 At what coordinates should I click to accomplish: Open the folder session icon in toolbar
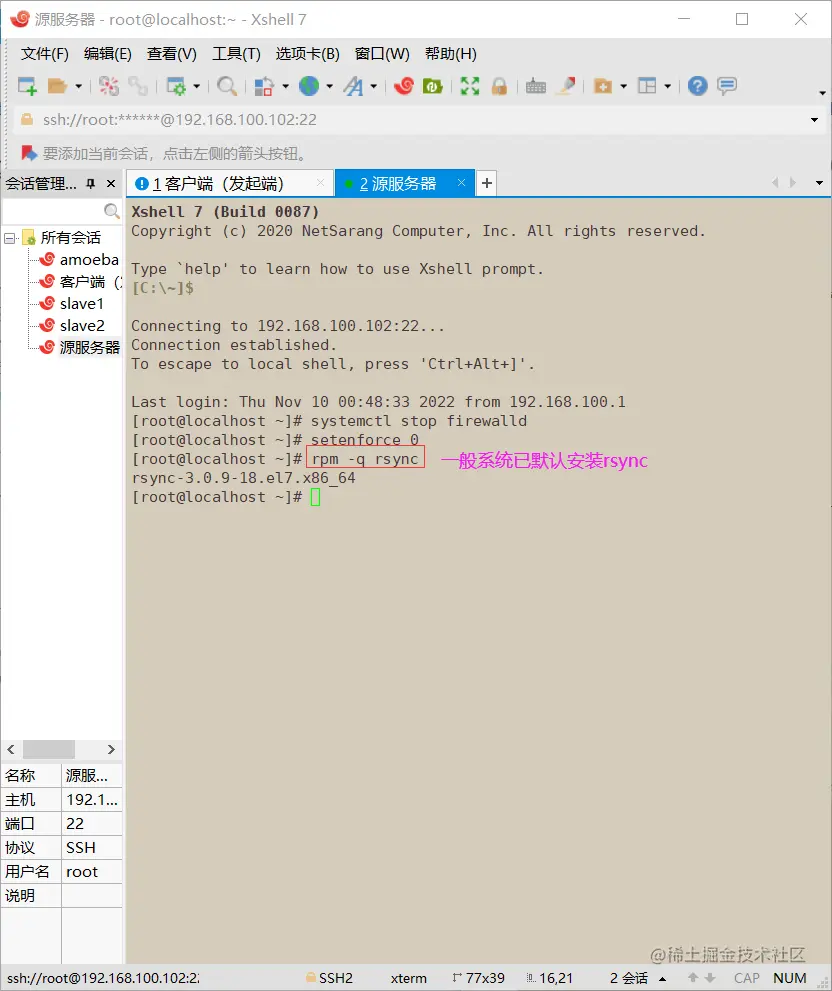[x=58, y=86]
